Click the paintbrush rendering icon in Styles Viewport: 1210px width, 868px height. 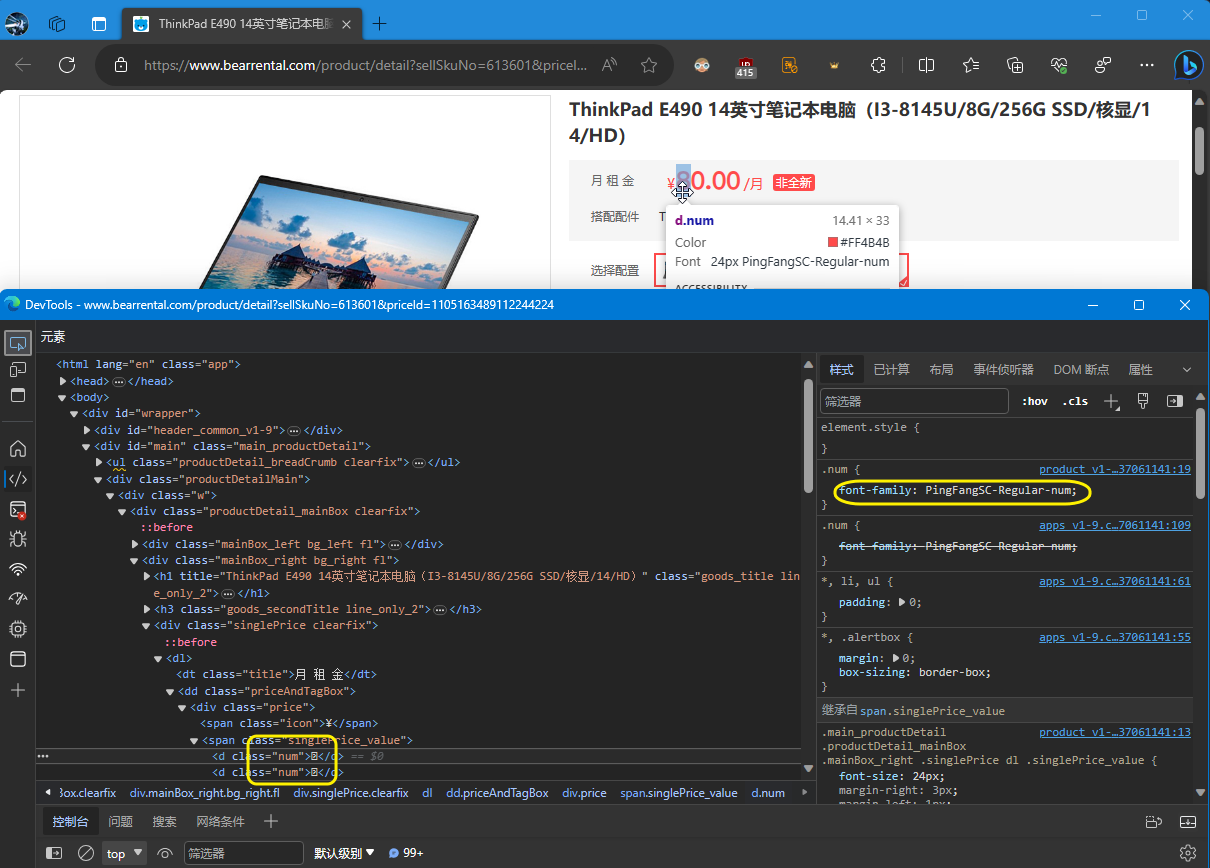(x=1143, y=401)
